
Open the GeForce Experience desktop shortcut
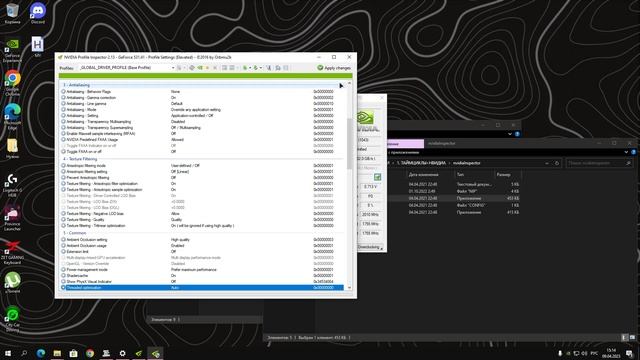click(x=12, y=50)
